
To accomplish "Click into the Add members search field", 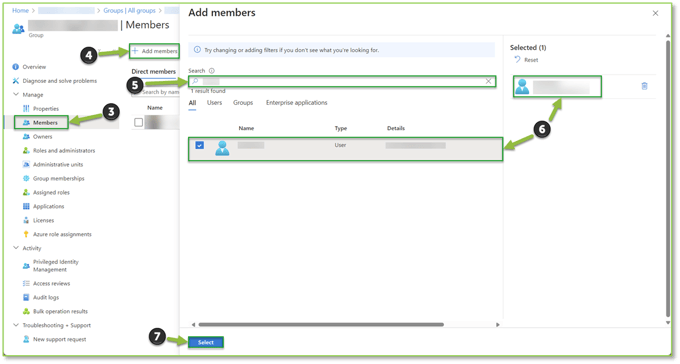I will point(342,81).
